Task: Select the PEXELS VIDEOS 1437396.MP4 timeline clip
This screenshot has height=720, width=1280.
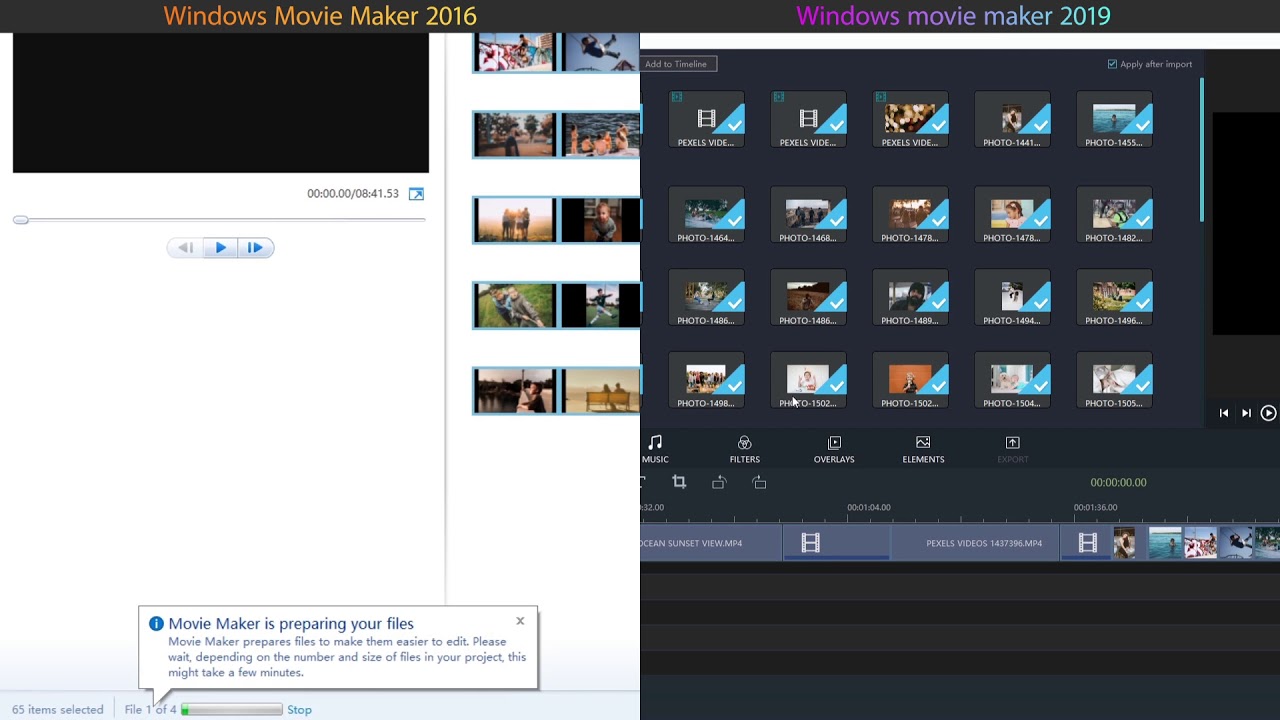Action: [975, 543]
